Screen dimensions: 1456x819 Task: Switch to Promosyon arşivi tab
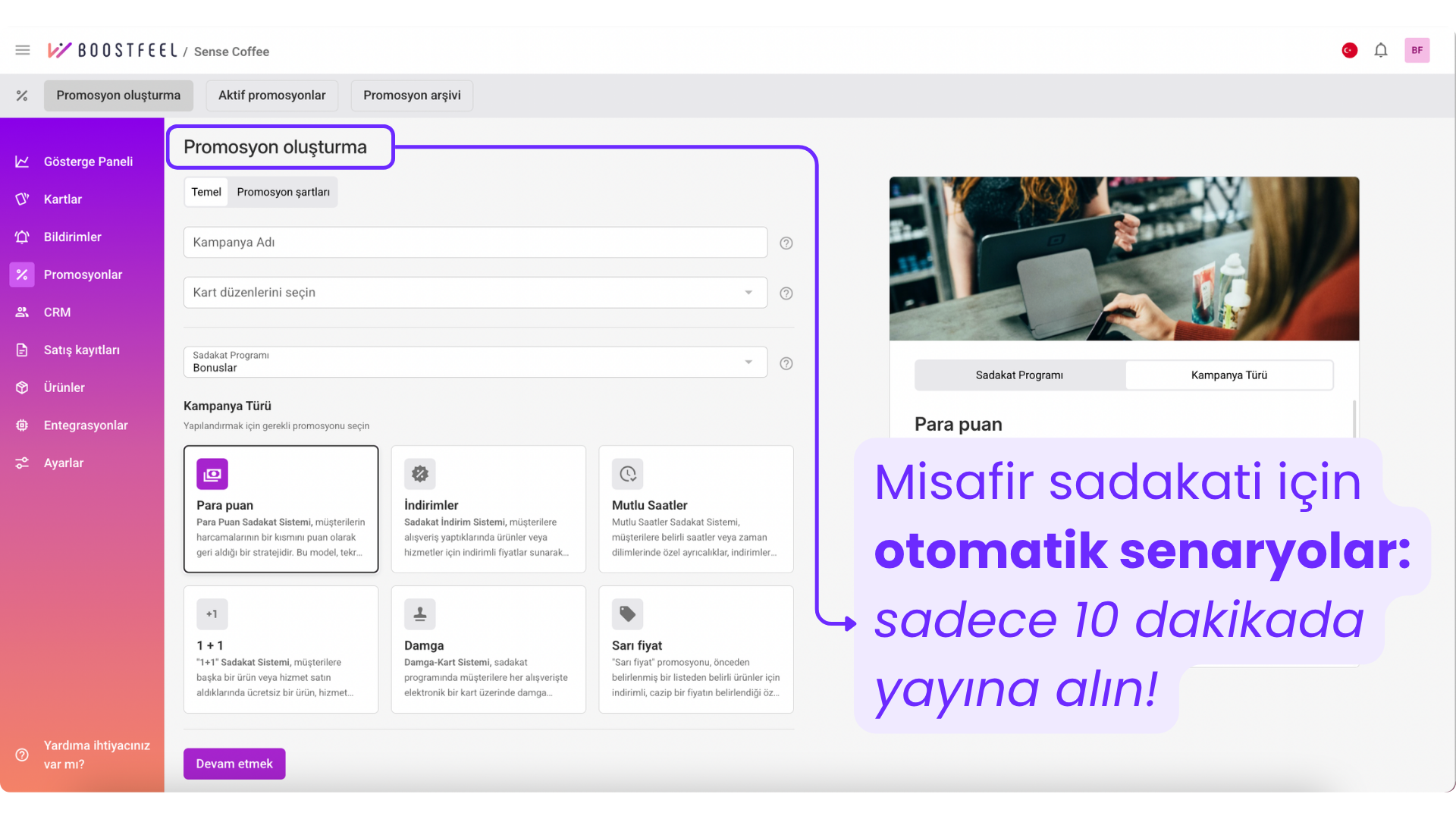412,96
